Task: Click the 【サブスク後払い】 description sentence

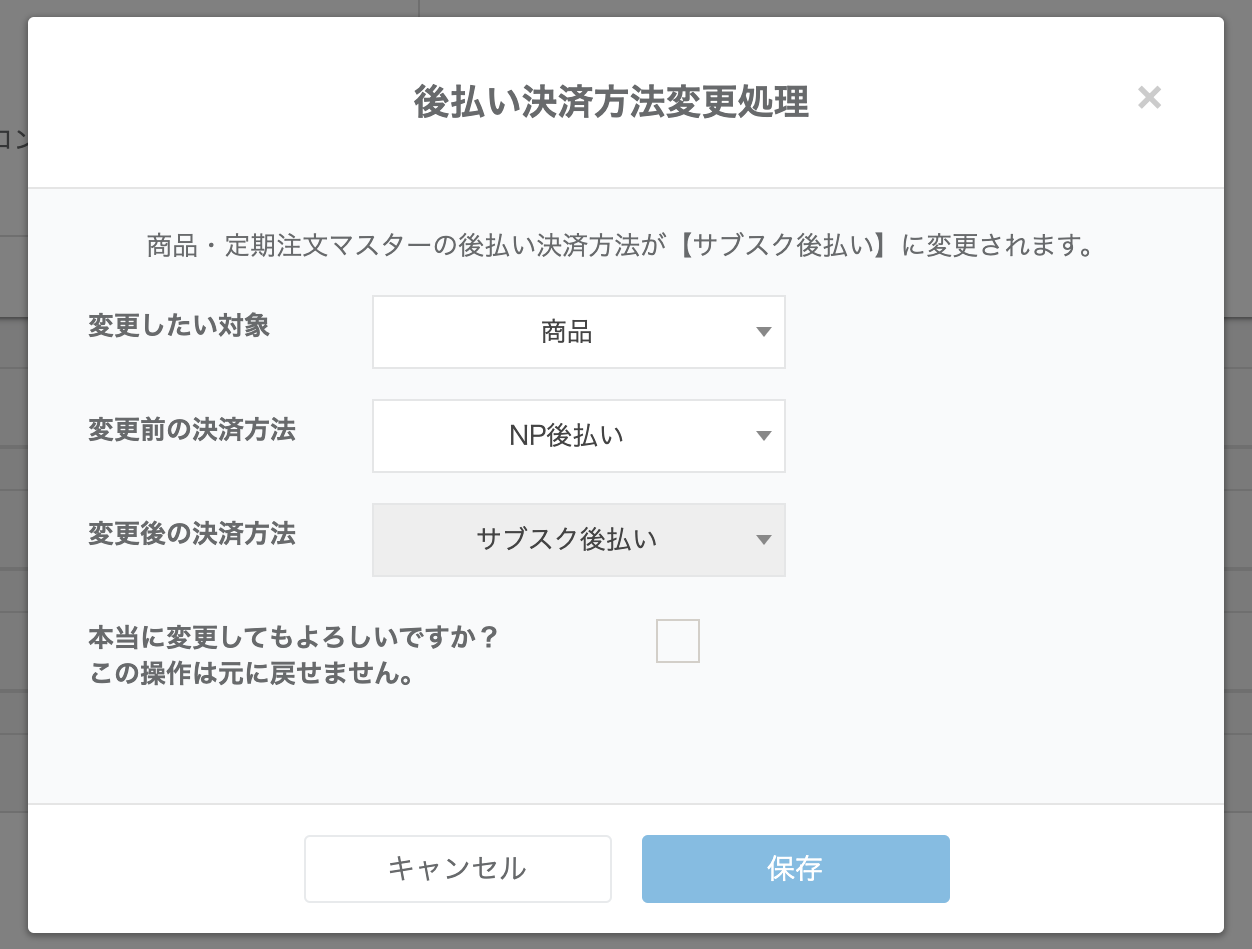Action: tap(620, 246)
